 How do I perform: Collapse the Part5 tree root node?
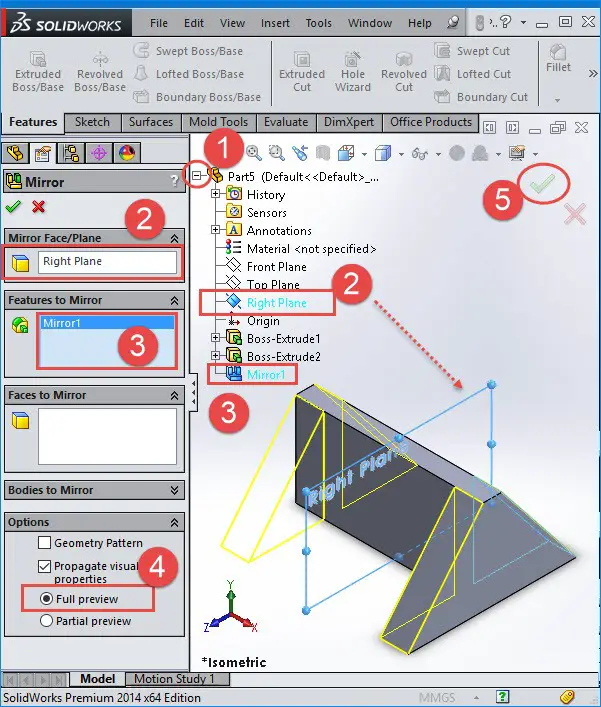tap(197, 175)
